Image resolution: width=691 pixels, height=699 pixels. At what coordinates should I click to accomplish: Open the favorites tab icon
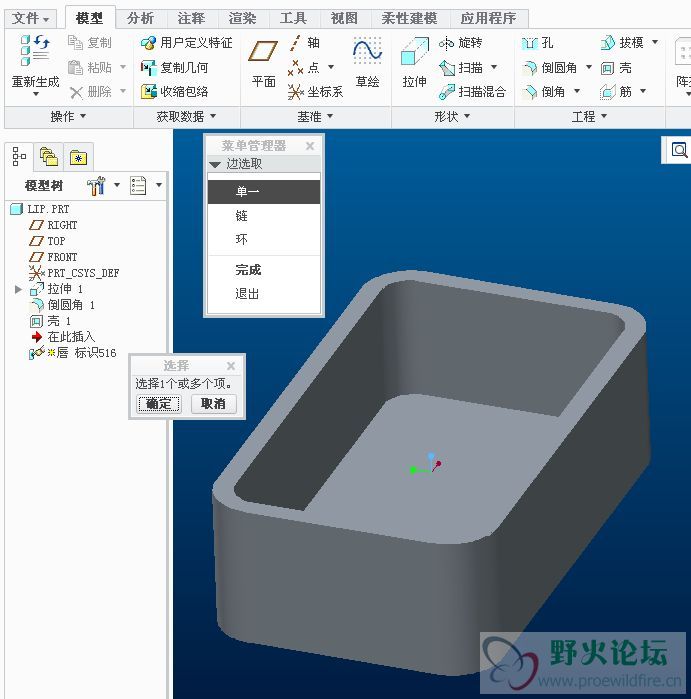[x=78, y=157]
